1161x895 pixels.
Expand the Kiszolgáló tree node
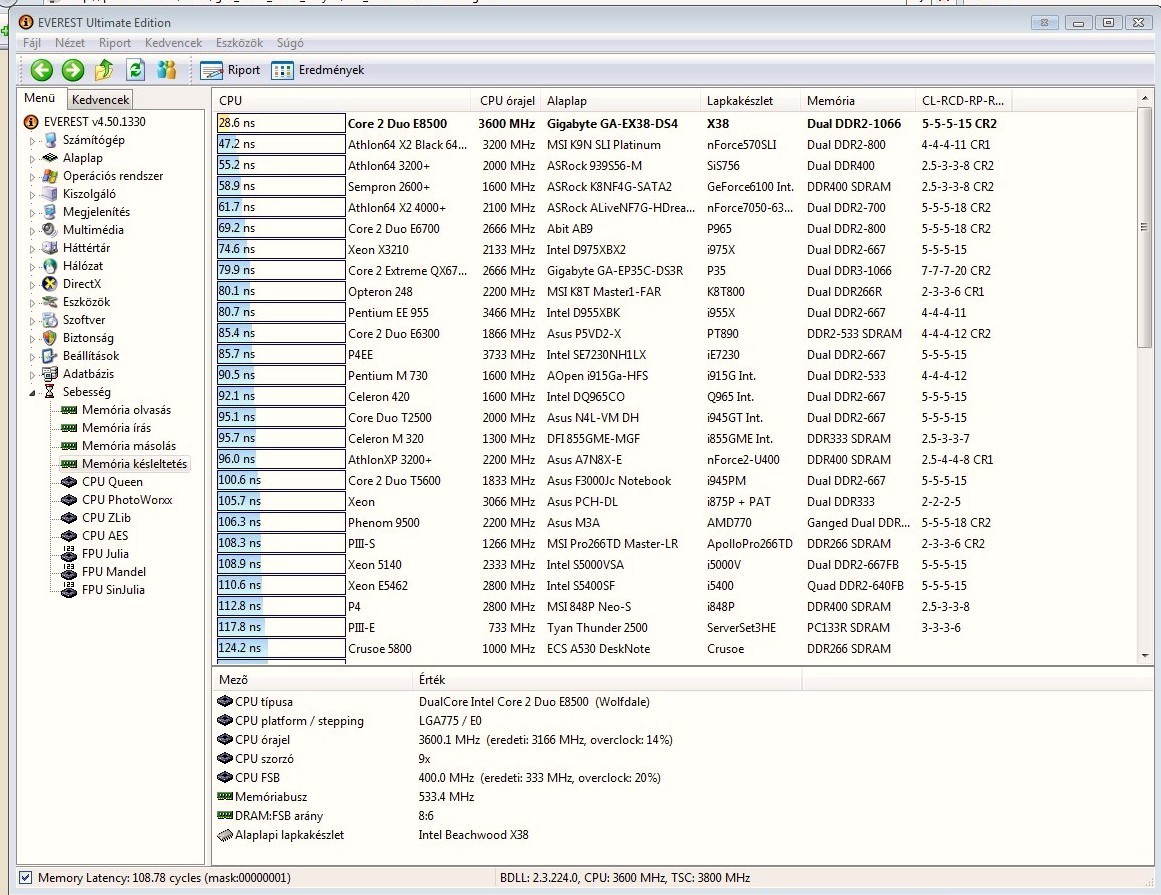tap(32, 195)
